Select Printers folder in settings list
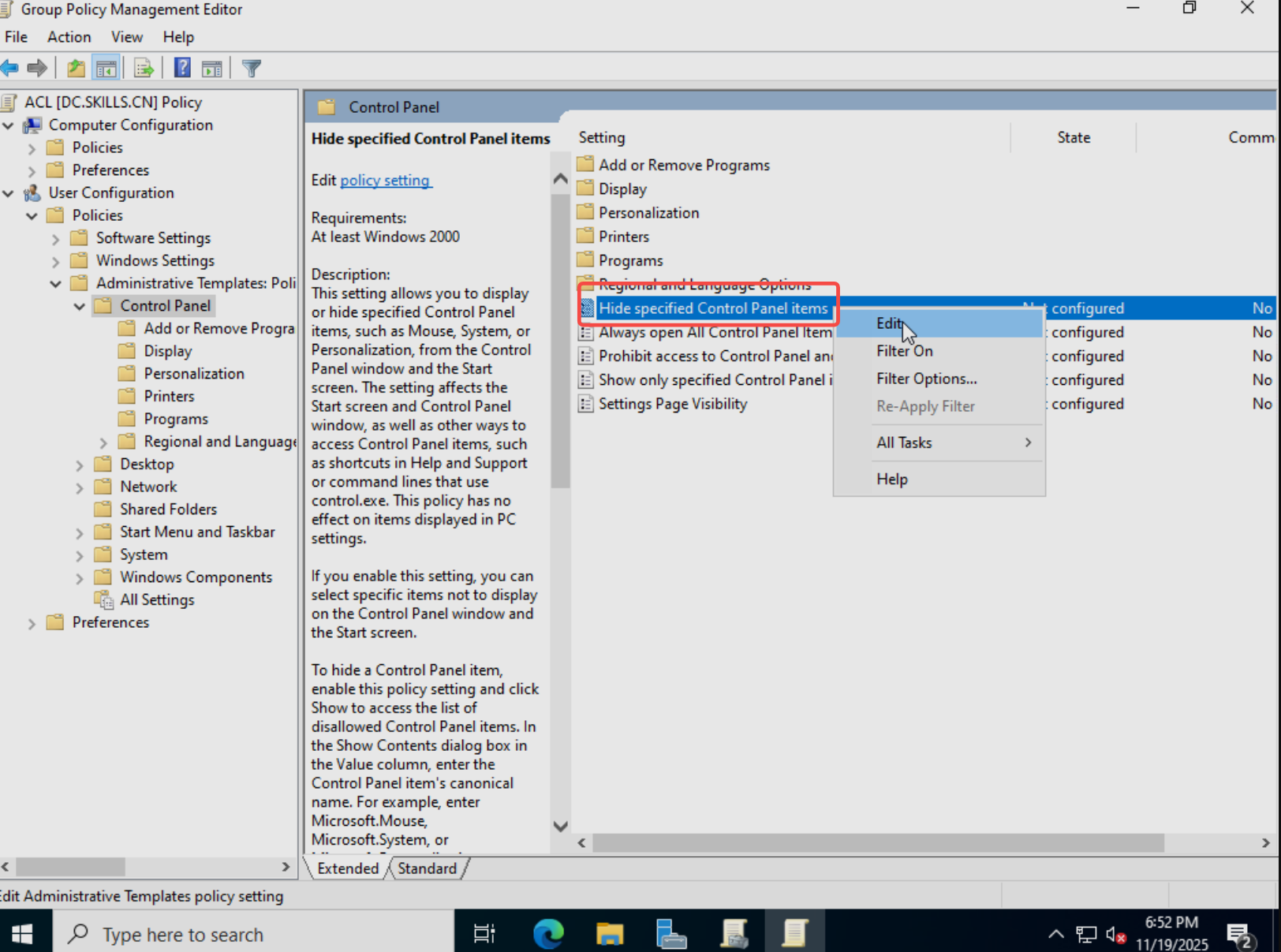1281x952 pixels. [x=623, y=237]
